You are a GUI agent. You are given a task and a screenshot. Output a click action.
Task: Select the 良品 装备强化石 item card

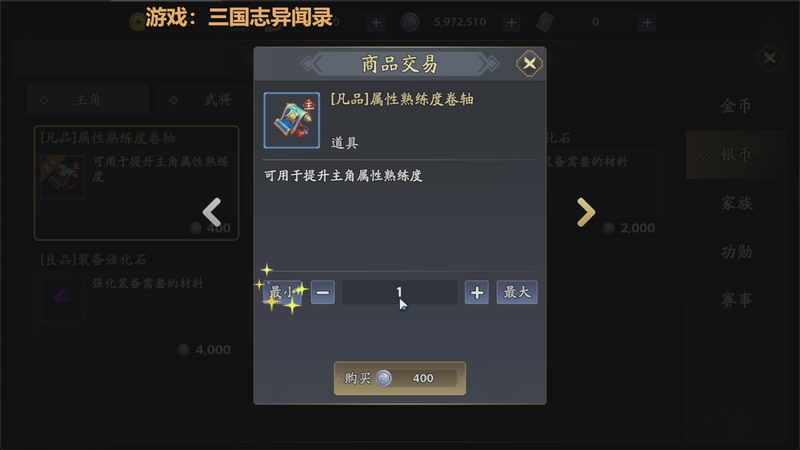tap(136, 304)
